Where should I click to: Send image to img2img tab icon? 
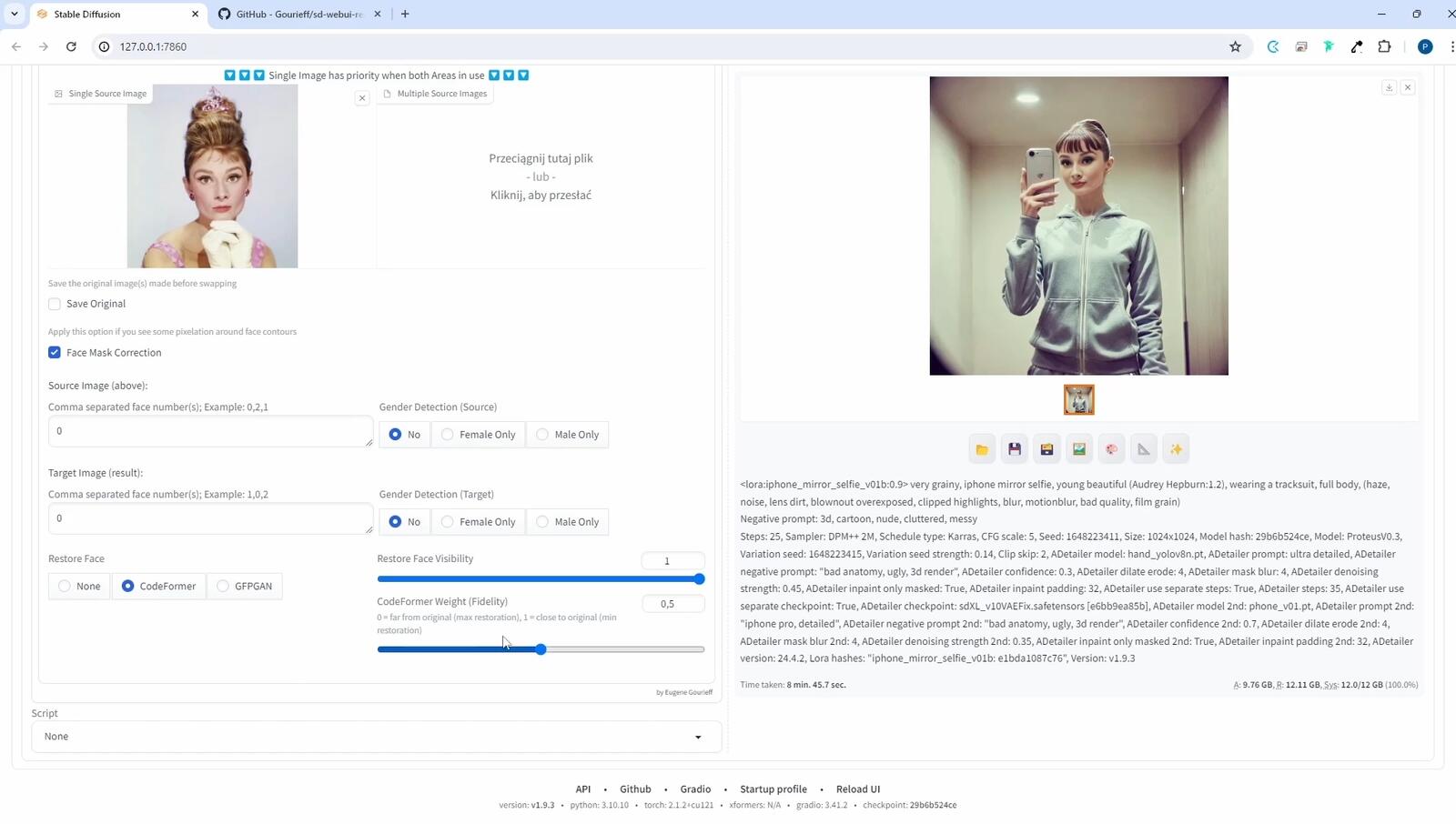pos(1079,449)
